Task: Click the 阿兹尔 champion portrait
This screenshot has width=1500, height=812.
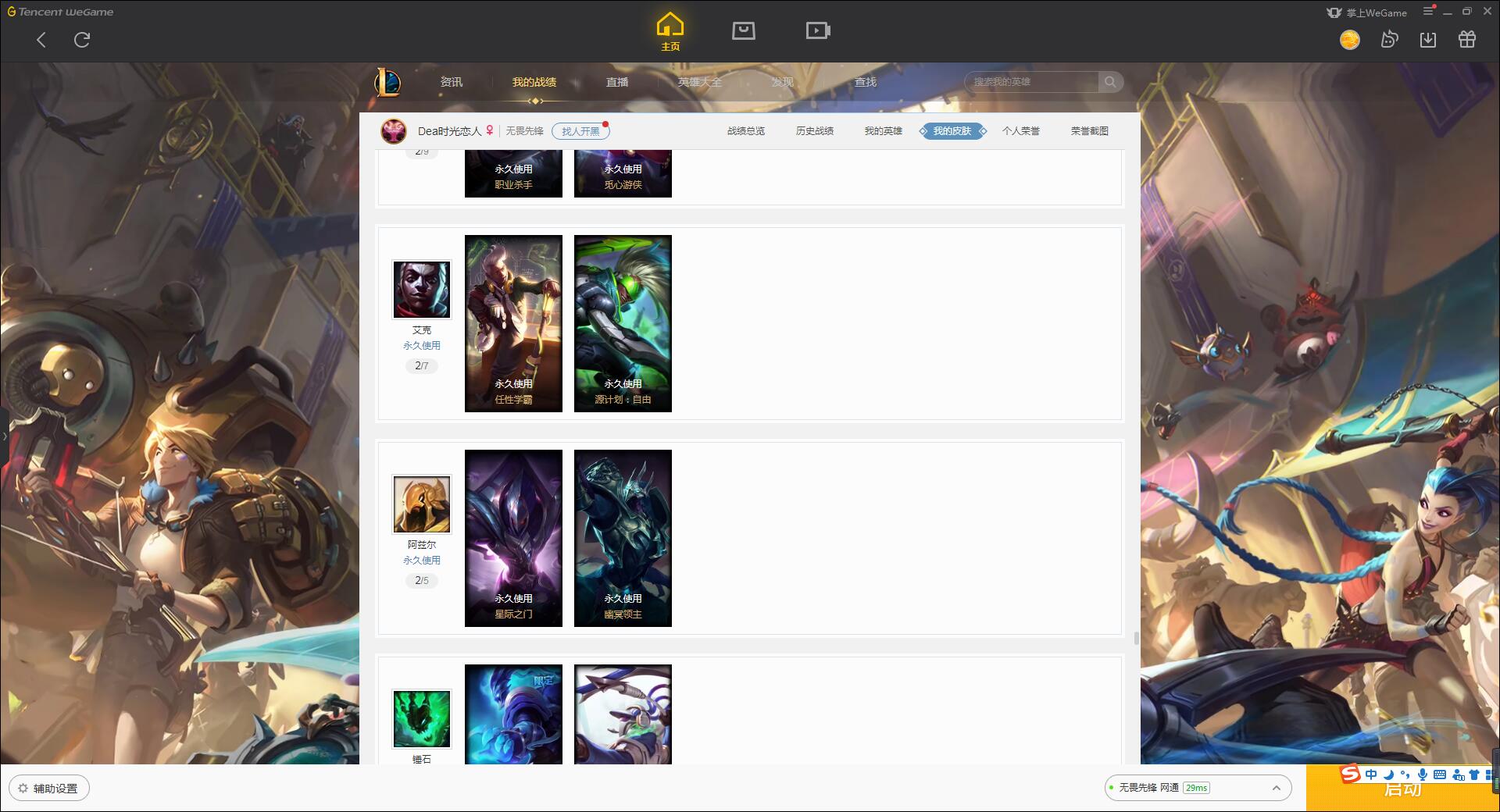Action: tap(422, 504)
